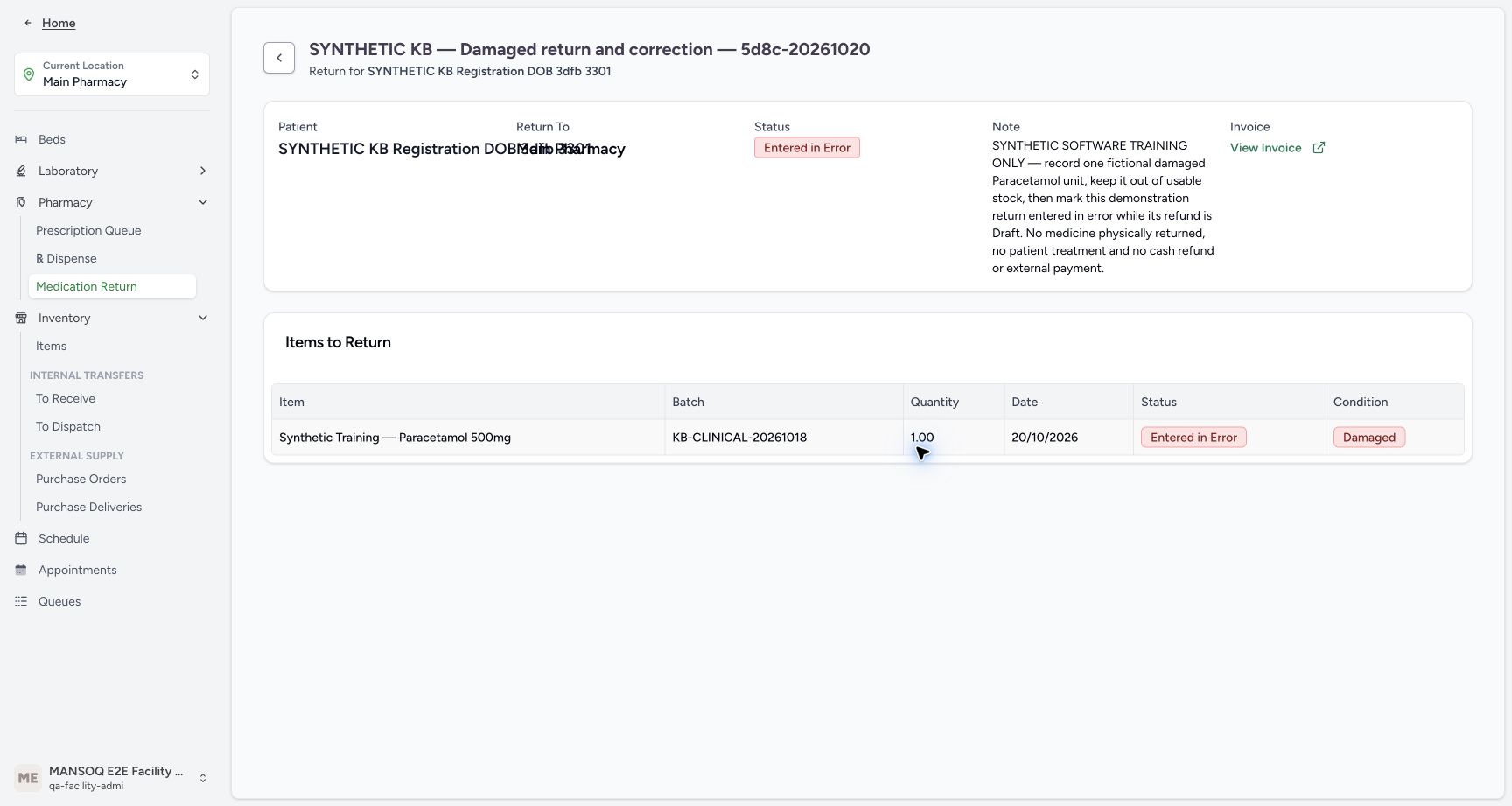1512x806 pixels.
Task: Click batch KB-CLINICAL-20261018
Action: 739,438
